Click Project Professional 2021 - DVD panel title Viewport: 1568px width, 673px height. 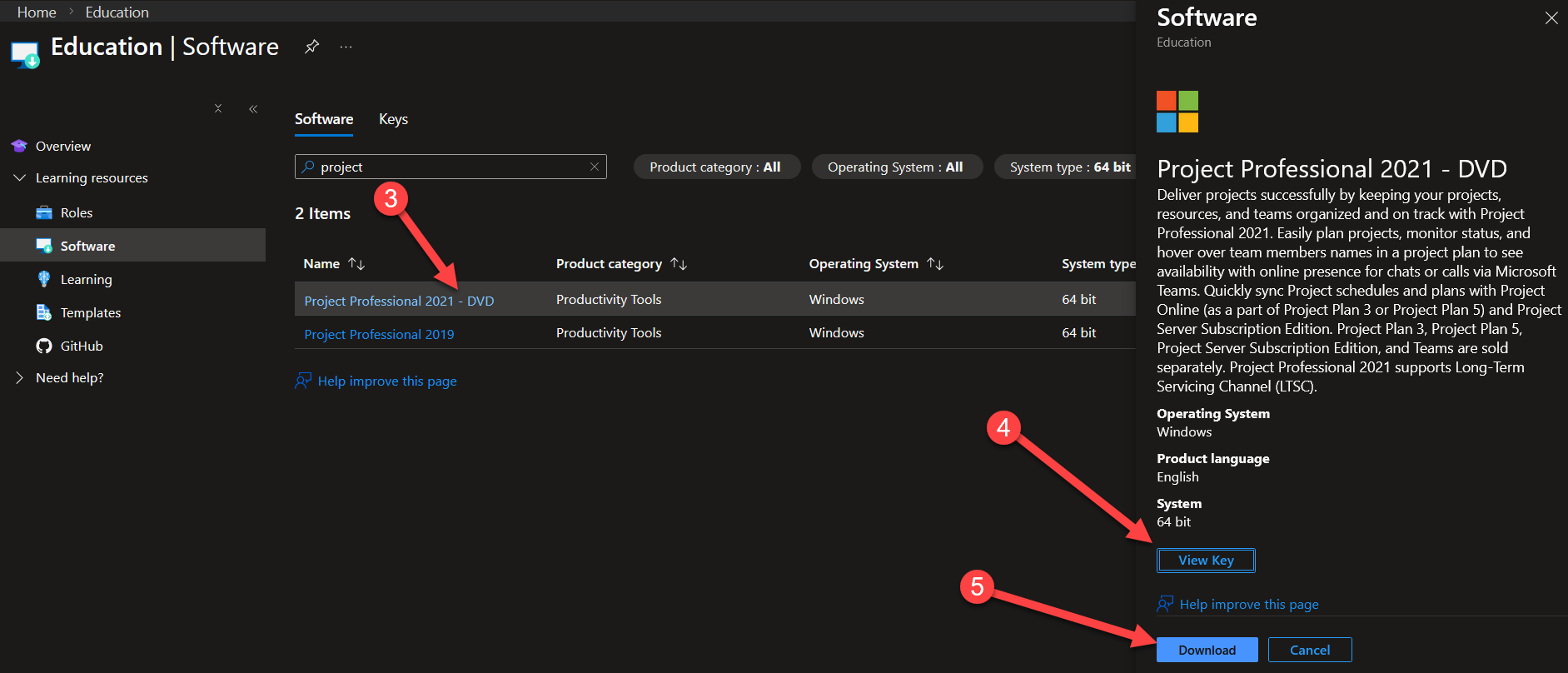[1332, 168]
